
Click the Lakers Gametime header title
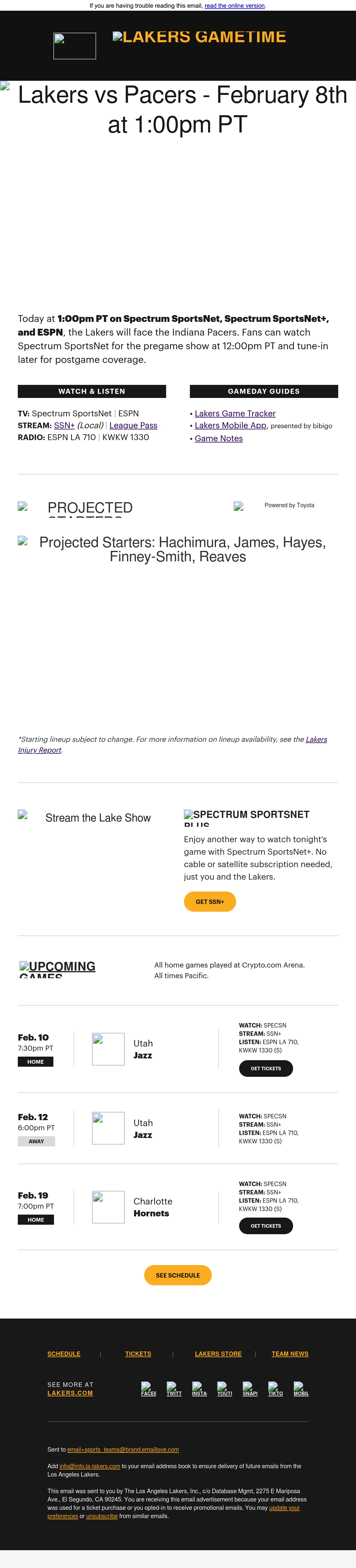[x=200, y=37]
